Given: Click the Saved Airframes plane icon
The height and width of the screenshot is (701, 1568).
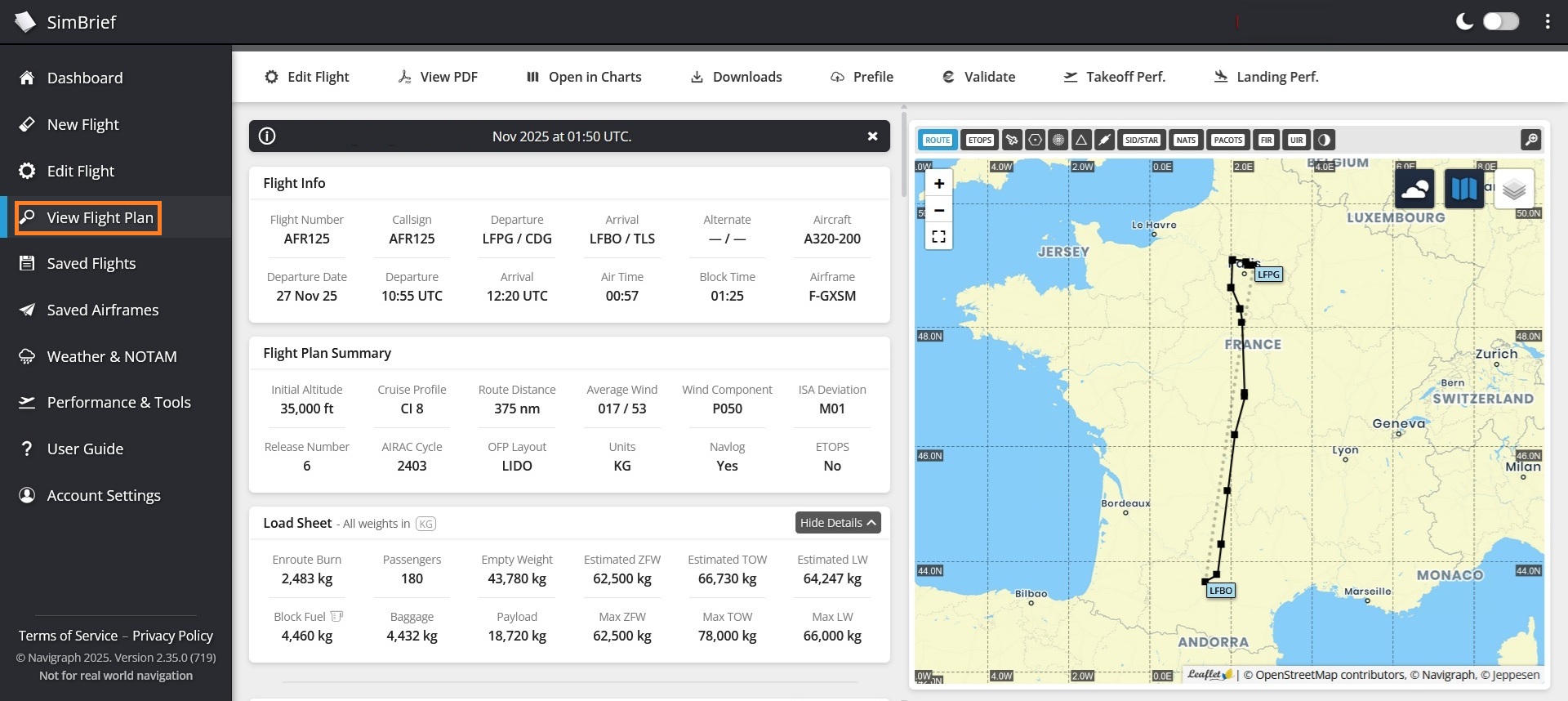Looking at the screenshot, I should coord(27,310).
